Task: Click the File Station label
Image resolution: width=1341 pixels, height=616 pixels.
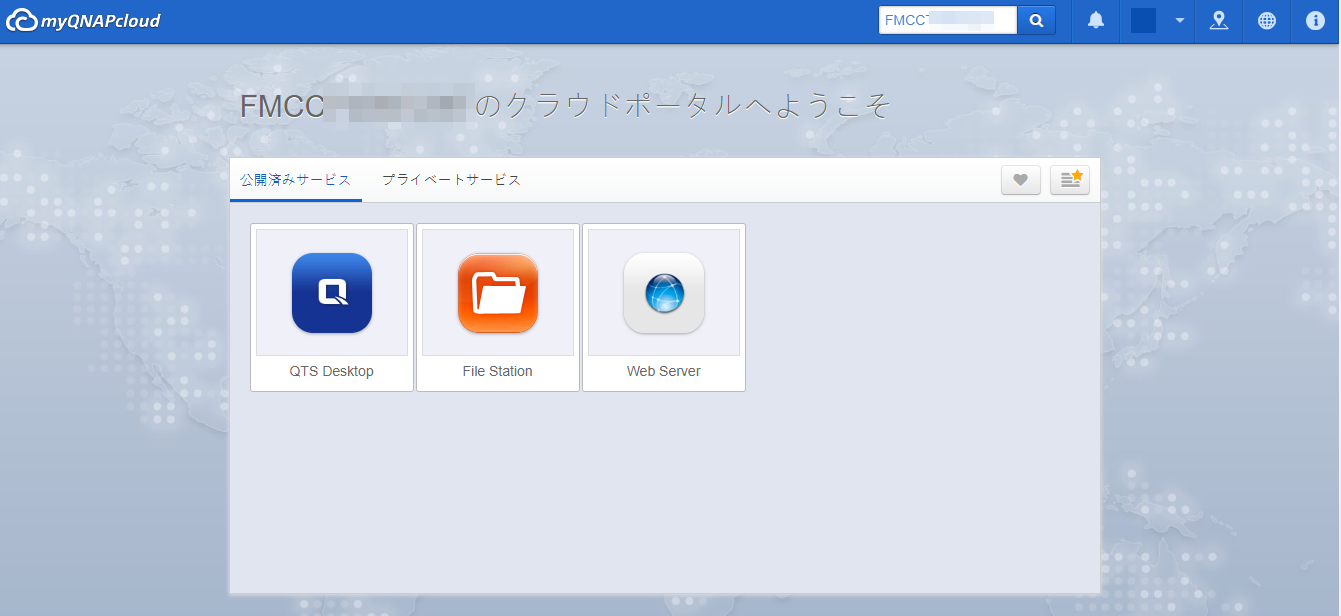Action: 498,371
